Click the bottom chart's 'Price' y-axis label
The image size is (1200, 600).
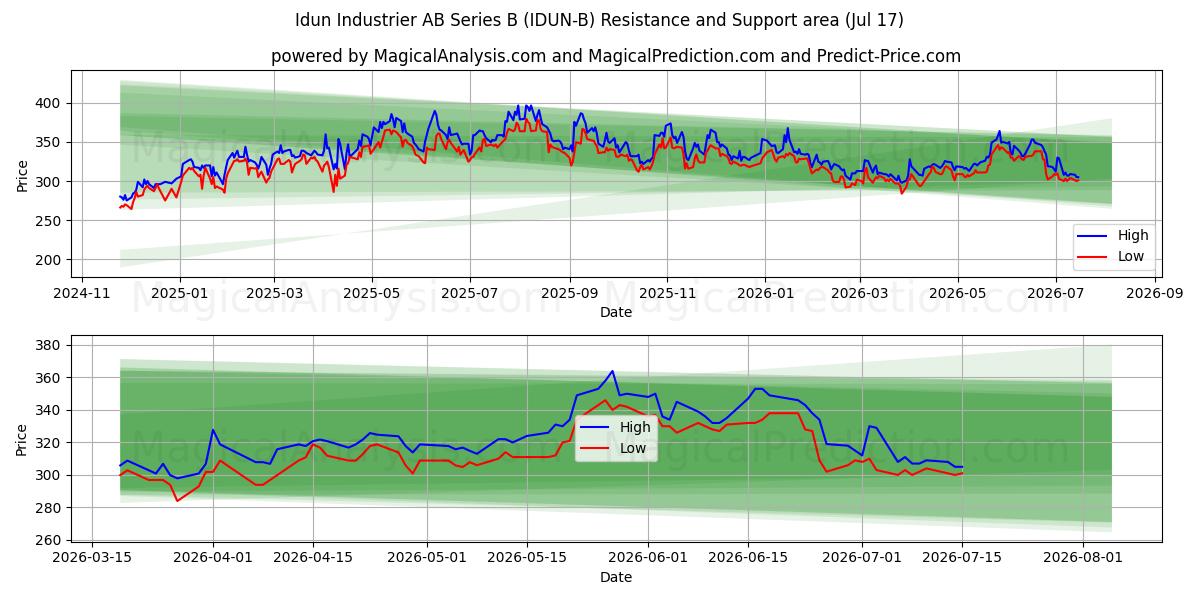pos(23,439)
